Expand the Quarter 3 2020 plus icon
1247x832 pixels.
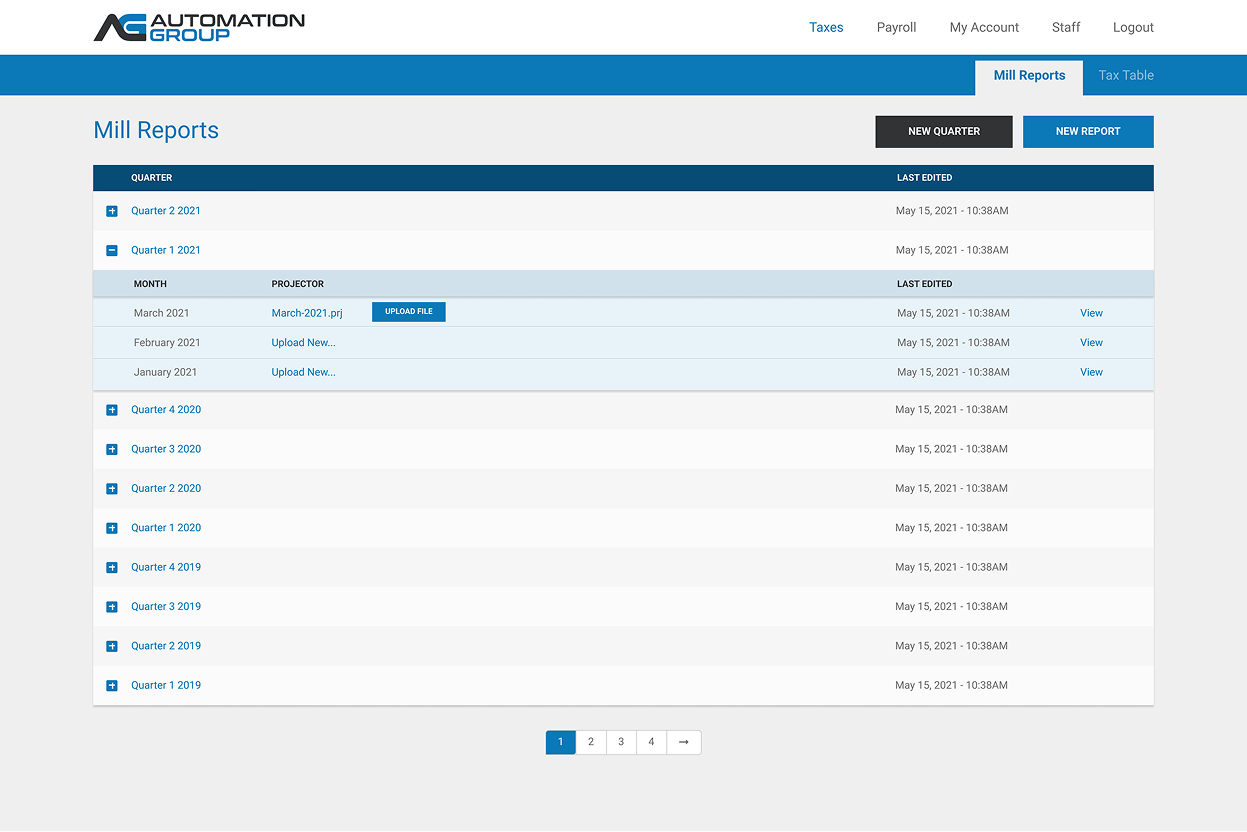point(112,449)
